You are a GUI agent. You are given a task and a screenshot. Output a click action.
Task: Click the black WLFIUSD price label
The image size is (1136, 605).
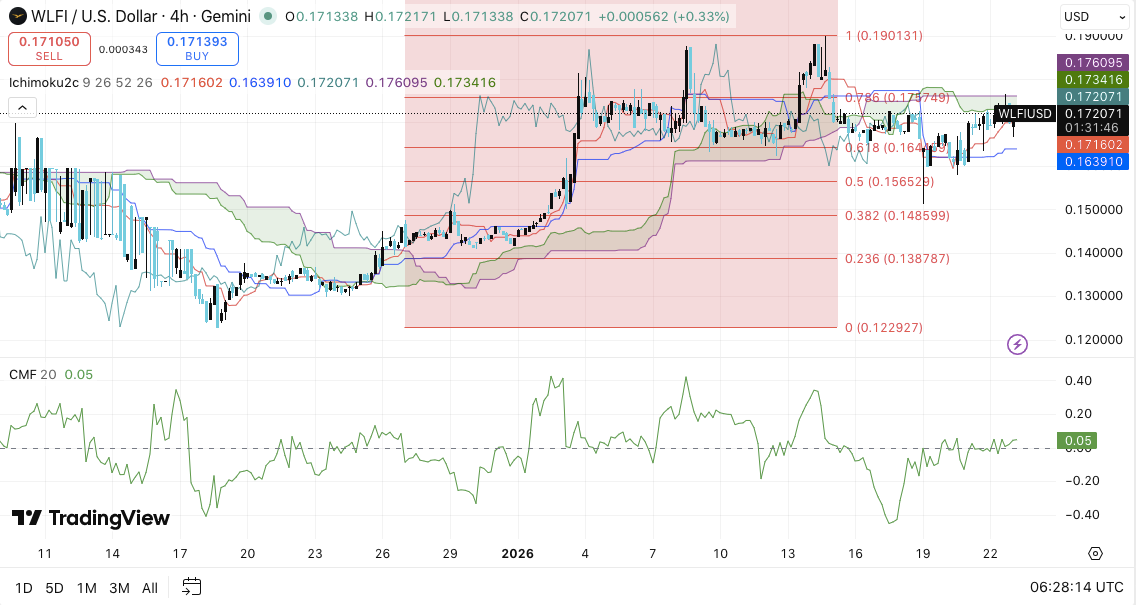tap(1025, 114)
